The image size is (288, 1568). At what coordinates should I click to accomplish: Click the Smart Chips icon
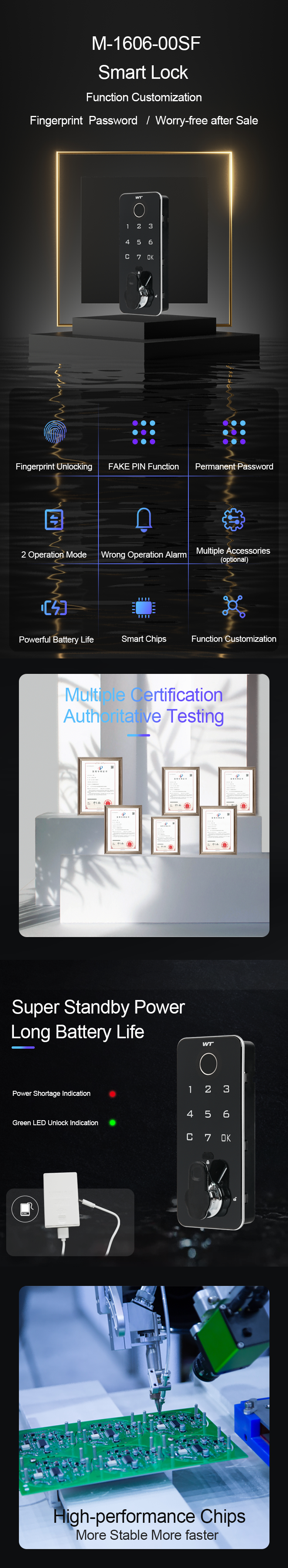point(143,607)
